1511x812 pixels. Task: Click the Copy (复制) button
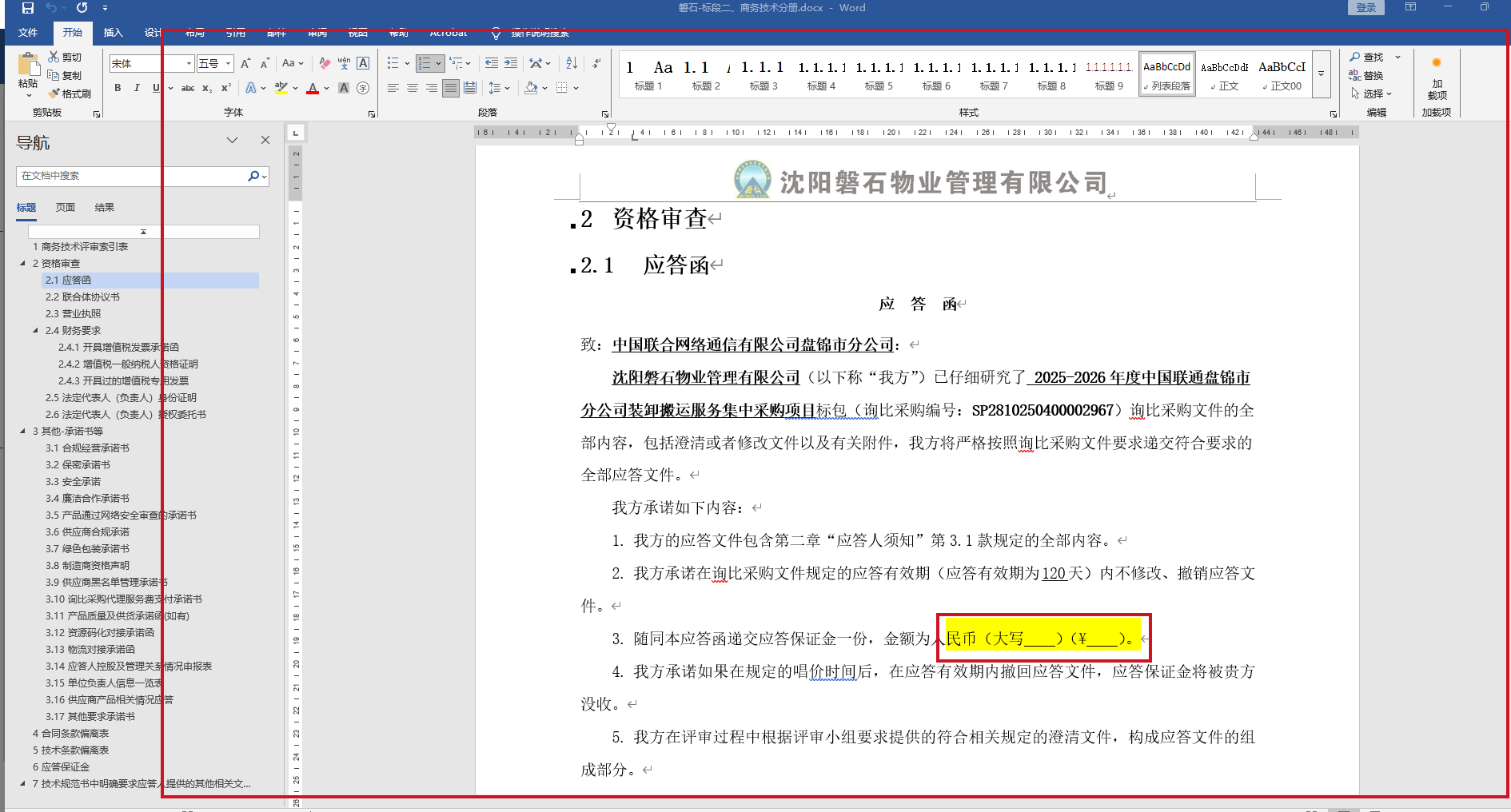[x=65, y=75]
